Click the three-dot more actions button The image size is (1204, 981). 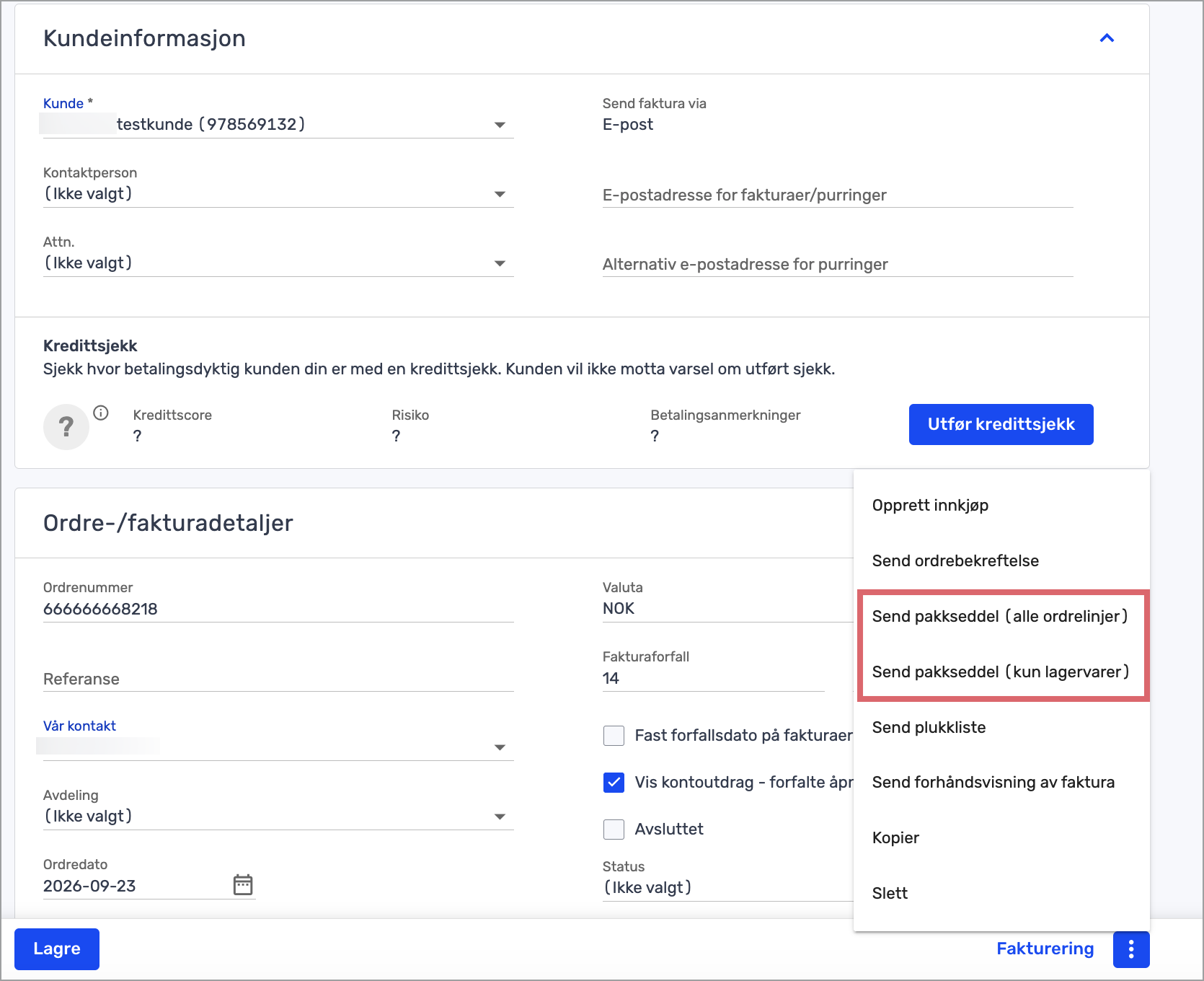(1131, 949)
